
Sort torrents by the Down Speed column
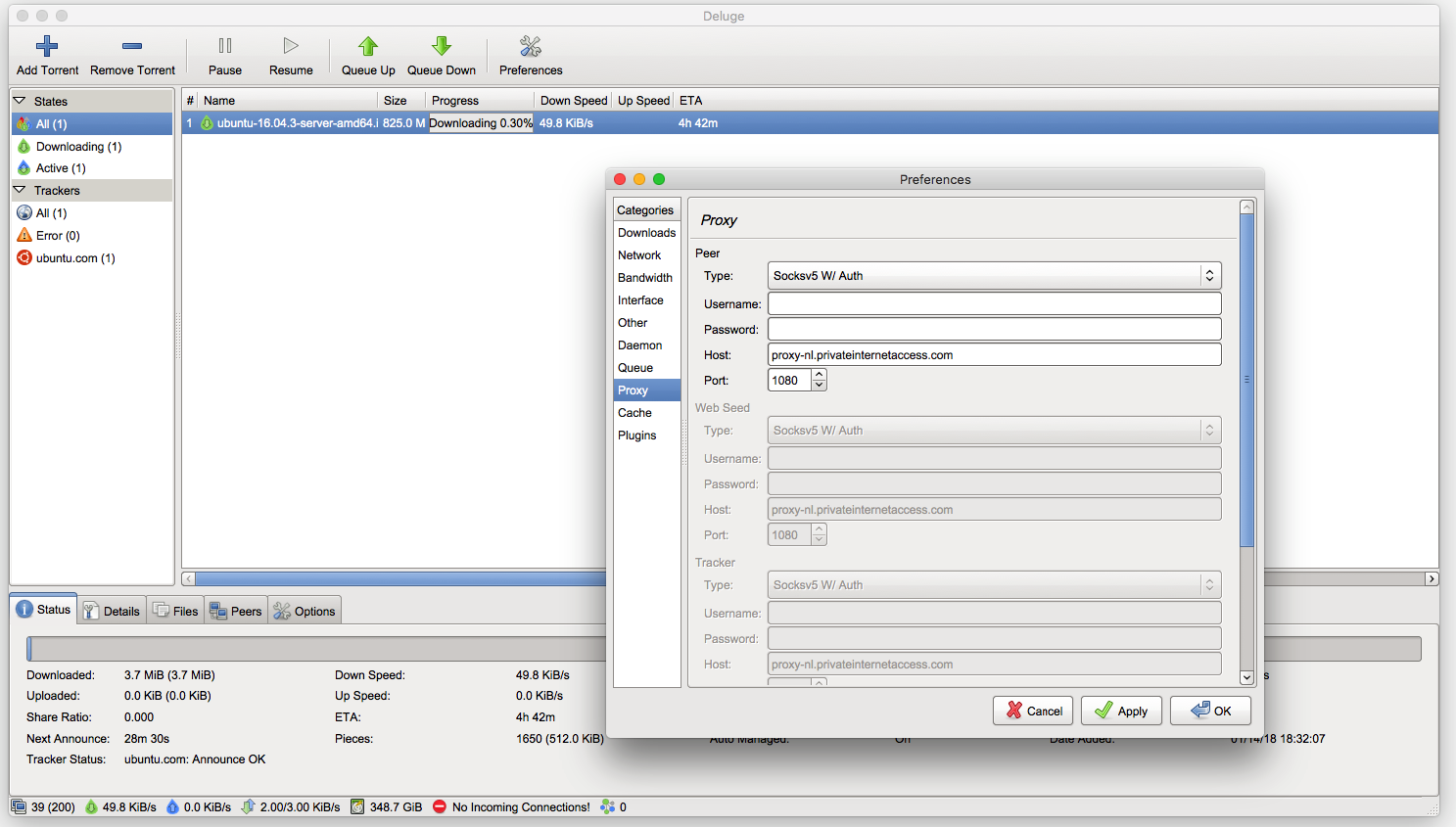pos(573,101)
